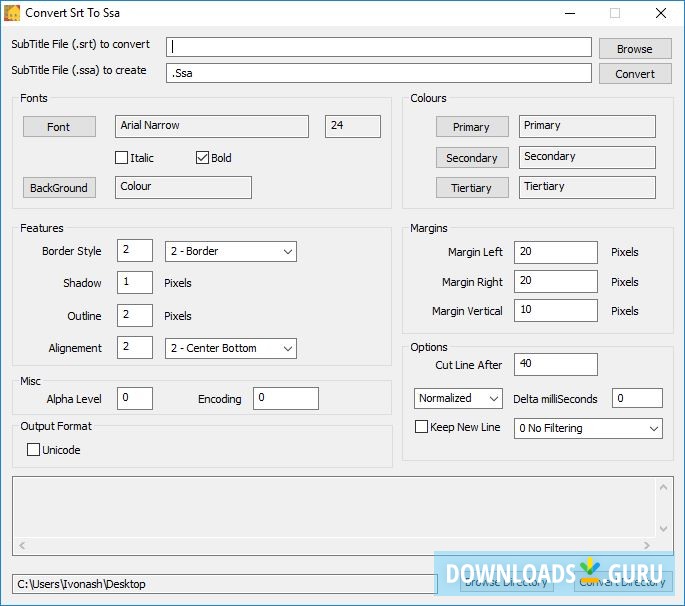Click the Margin Right field

click(x=556, y=281)
